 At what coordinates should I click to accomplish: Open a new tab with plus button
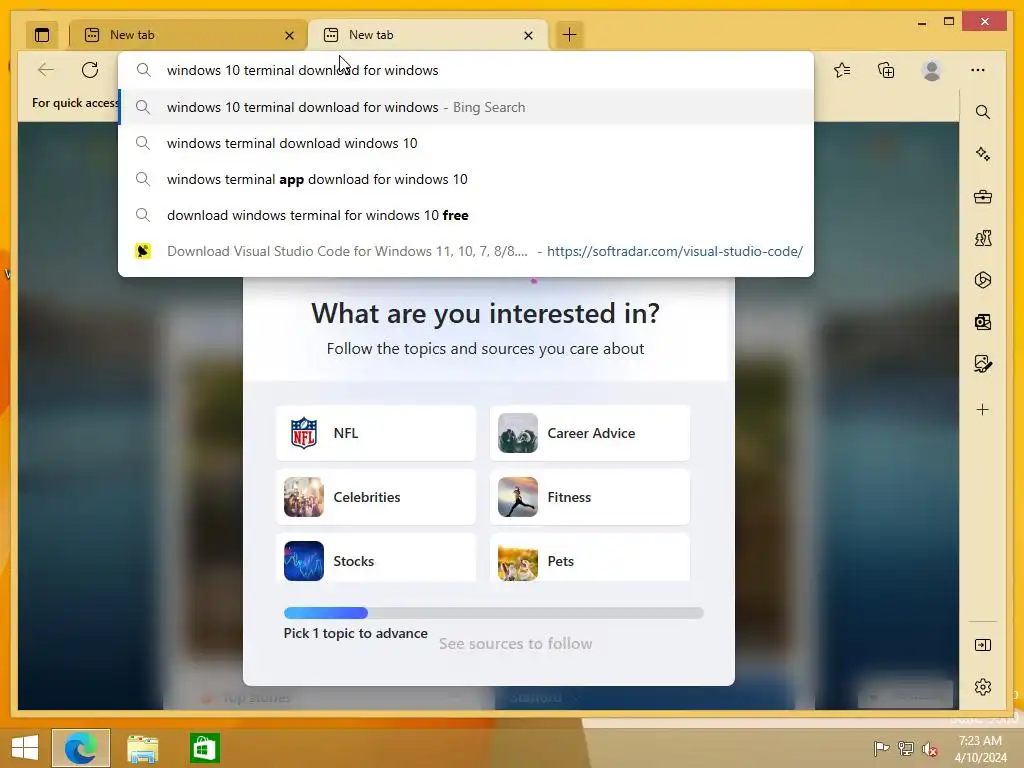569,35
